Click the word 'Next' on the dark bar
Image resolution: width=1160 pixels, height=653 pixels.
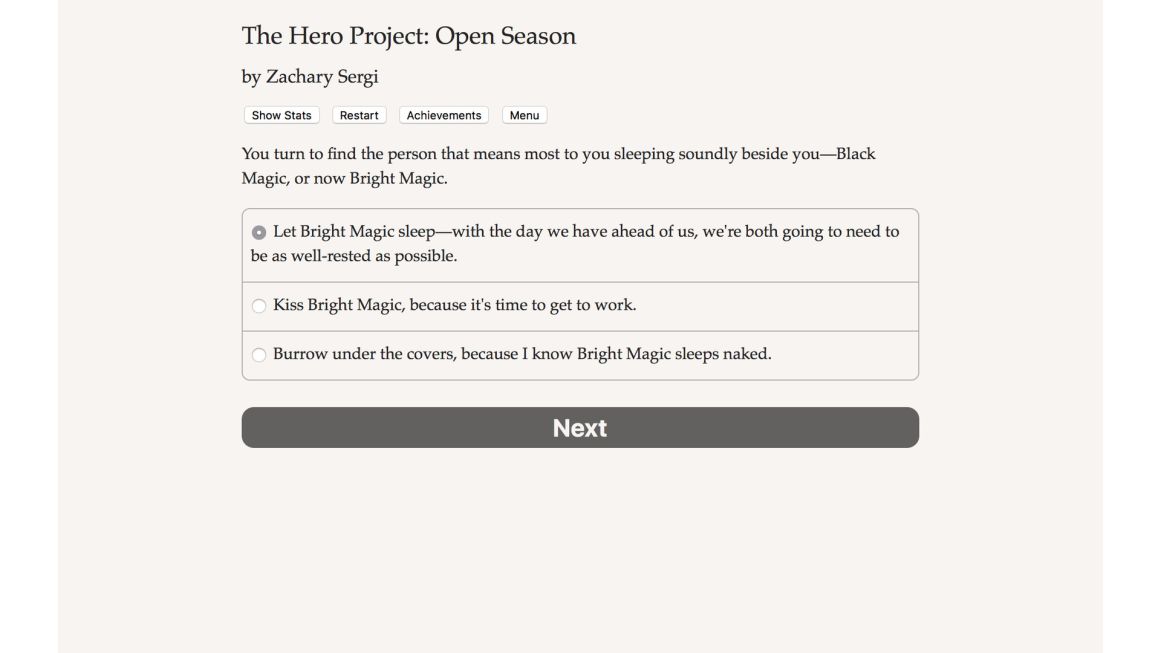coord(580,427)
